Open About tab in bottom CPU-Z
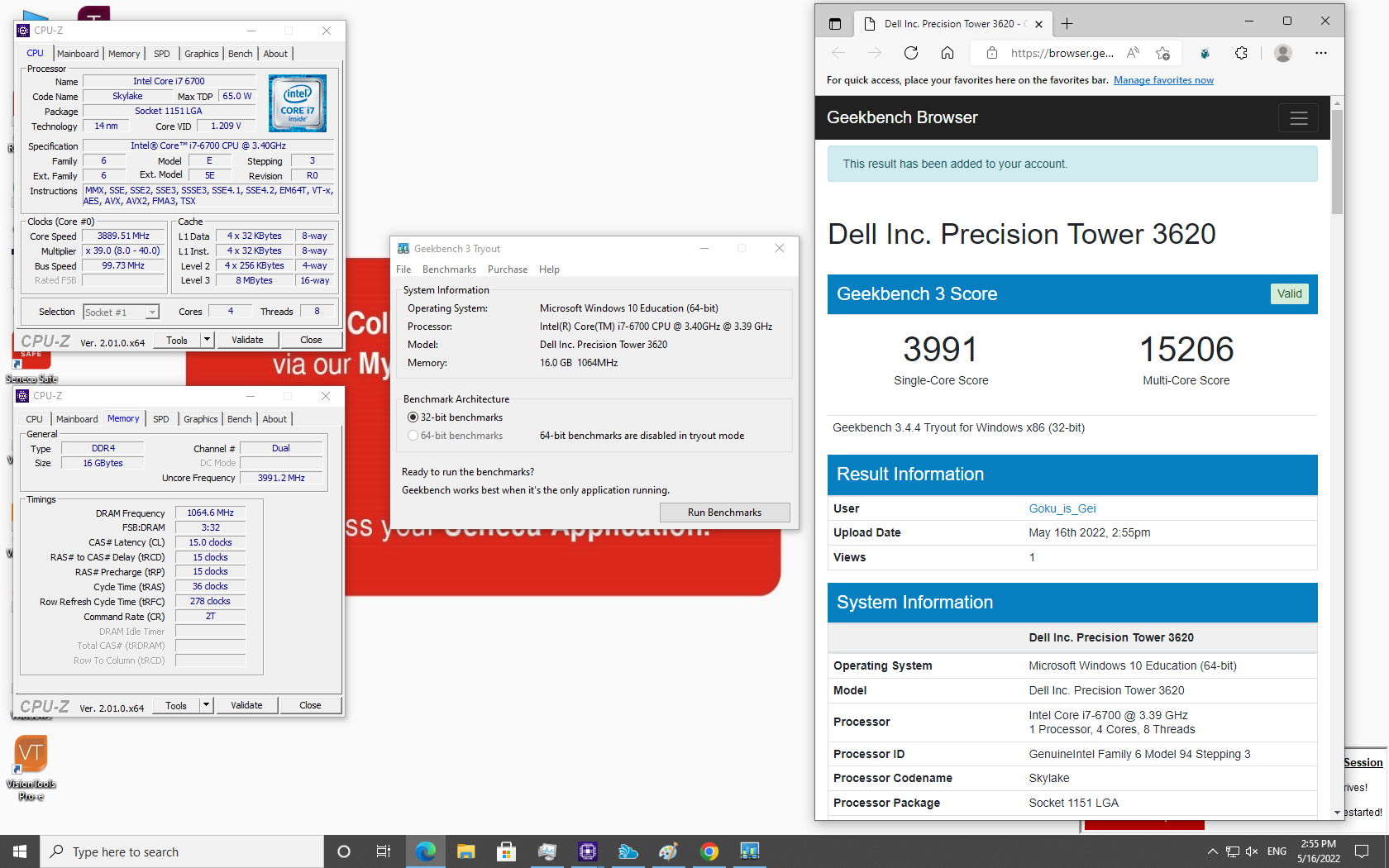The height and width of the screenshot is (868, 1389). coord(274,419)
